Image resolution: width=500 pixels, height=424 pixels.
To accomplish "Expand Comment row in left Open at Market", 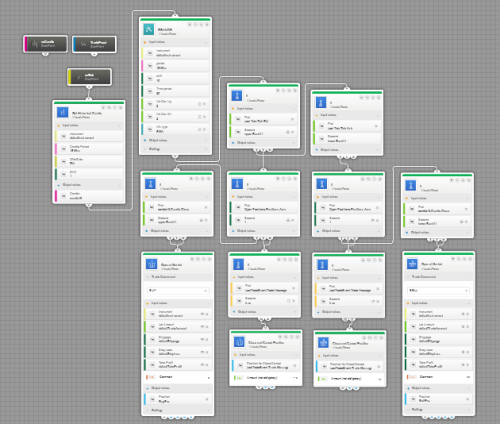I will click(178, 377).
